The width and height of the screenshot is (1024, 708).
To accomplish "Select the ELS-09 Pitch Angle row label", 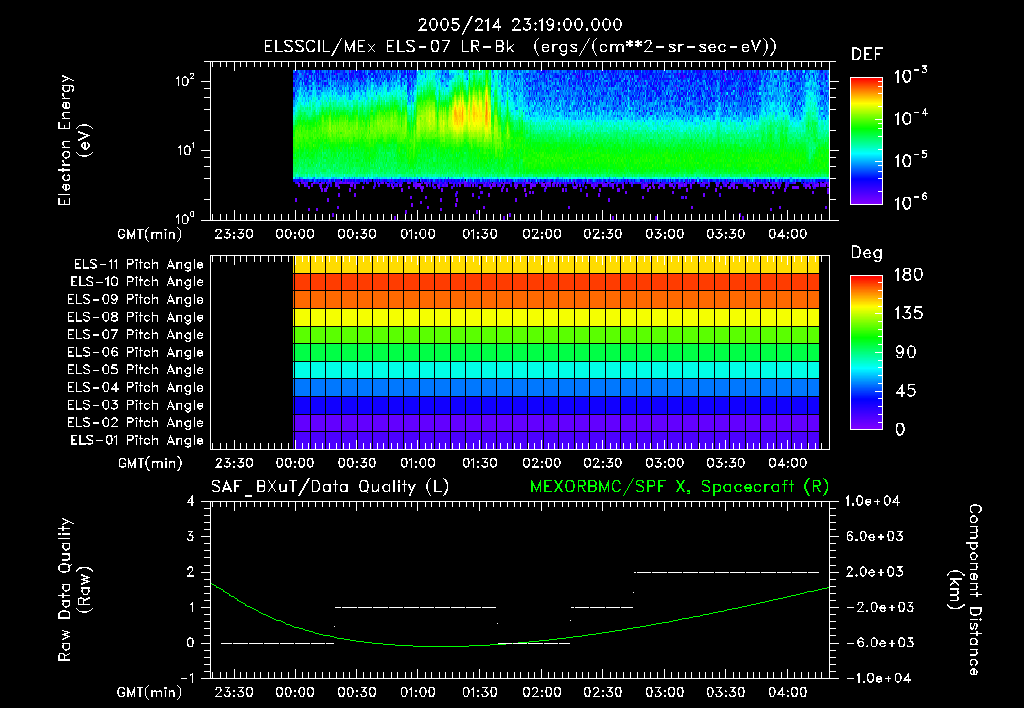I will 136,300.
